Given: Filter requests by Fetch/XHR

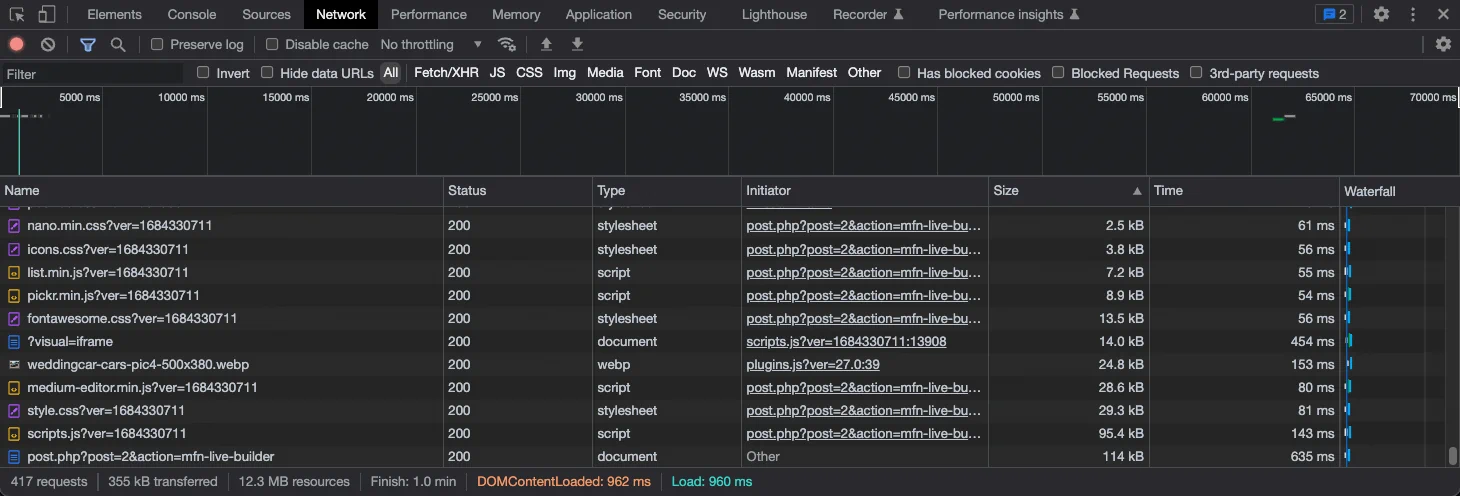Looking at the screenshot, I should click(x=446, y=73).
